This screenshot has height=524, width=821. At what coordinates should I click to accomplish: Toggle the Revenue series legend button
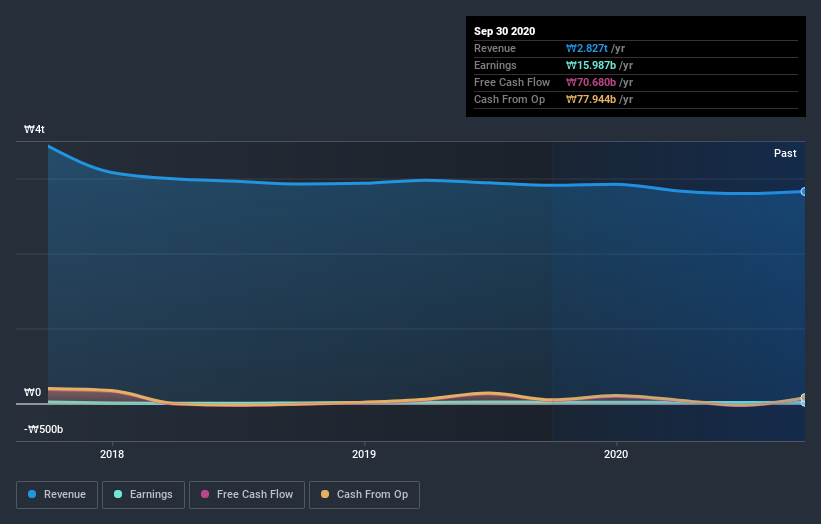pyautogui.click(x=57, y=495)
